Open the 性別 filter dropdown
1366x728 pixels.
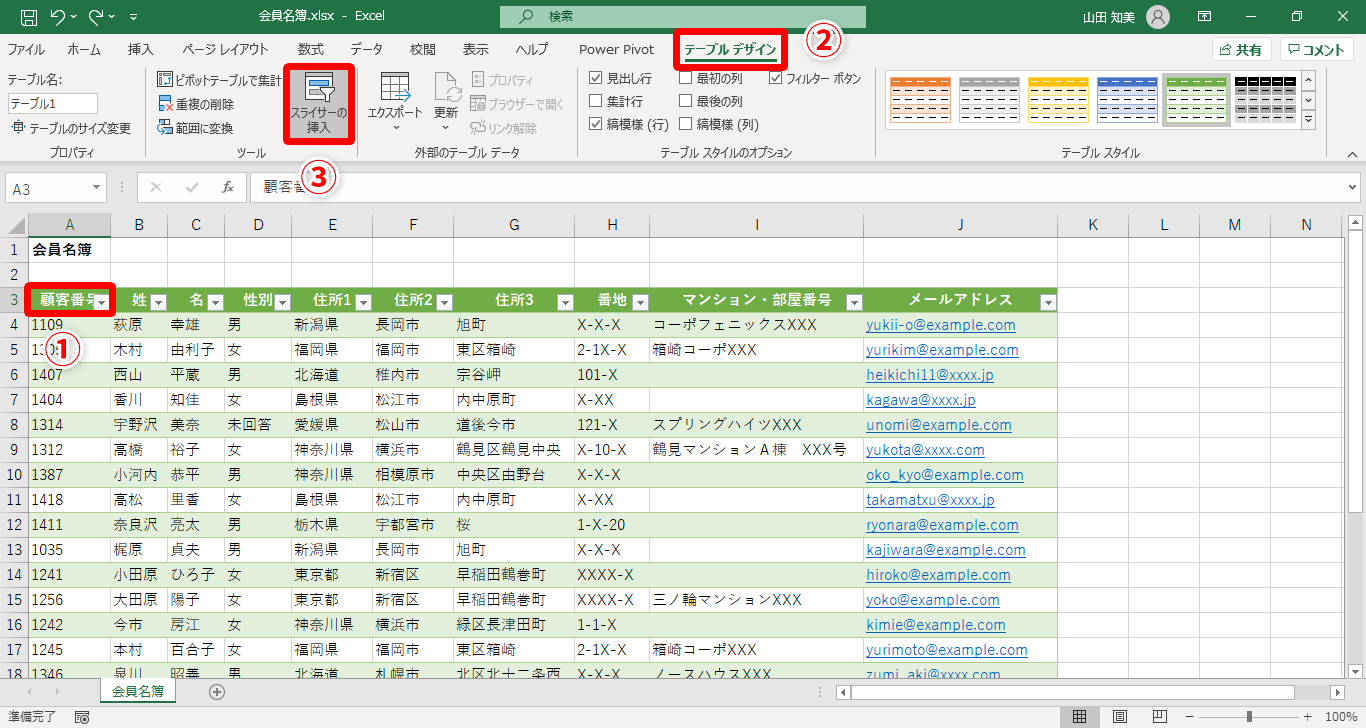(x=282, y=301)
